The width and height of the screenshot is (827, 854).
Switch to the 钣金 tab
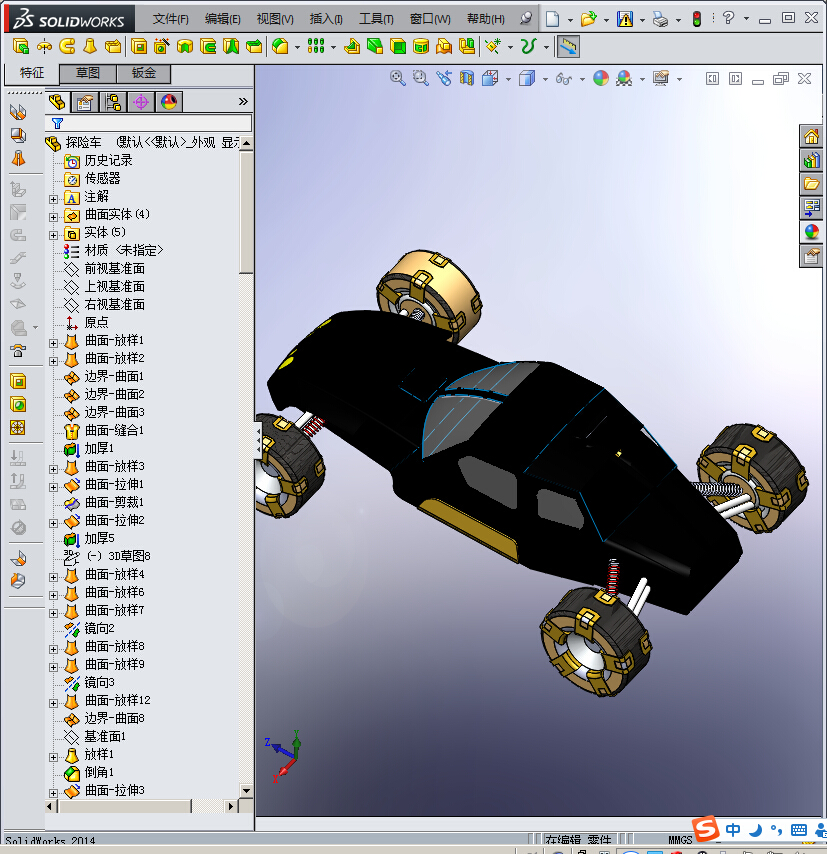pyautogui.click(x=144, y=74)
